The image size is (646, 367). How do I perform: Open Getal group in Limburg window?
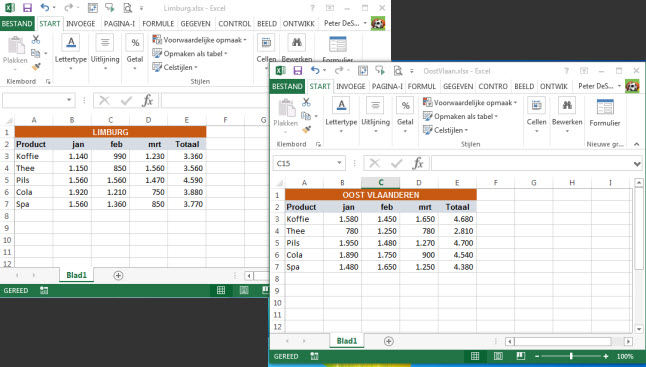click(x=135, y=51)
